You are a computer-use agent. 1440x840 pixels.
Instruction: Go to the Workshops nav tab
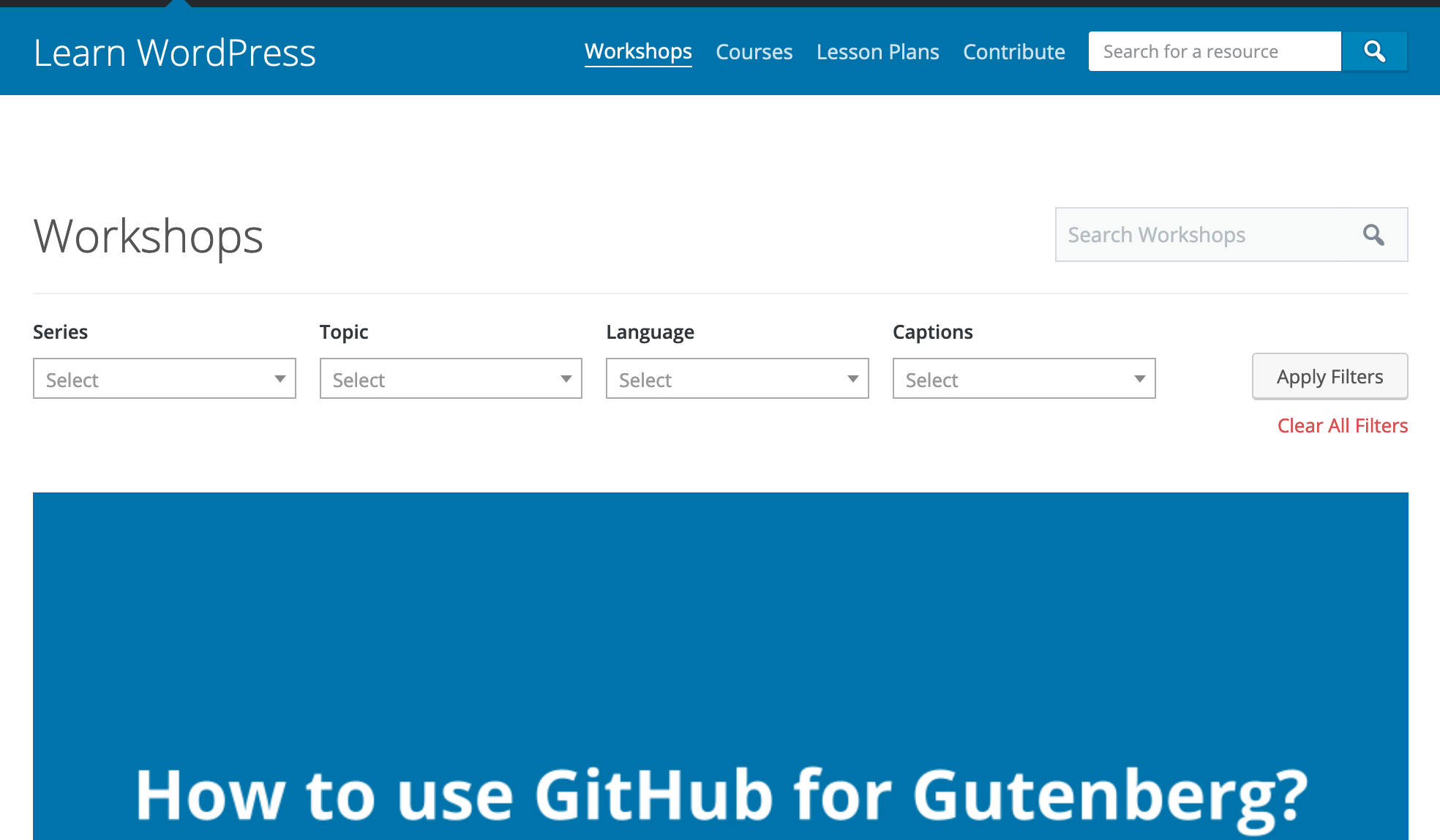pyautogui.click(x=638, y=51)
